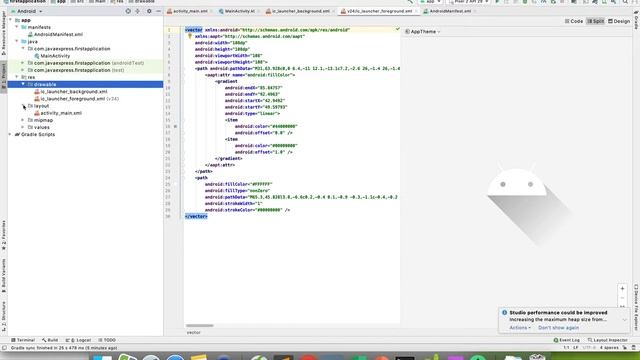This screenshot has height=360, width=640.
Task: Select opened file locator target icon
Action: pos(128,11)
